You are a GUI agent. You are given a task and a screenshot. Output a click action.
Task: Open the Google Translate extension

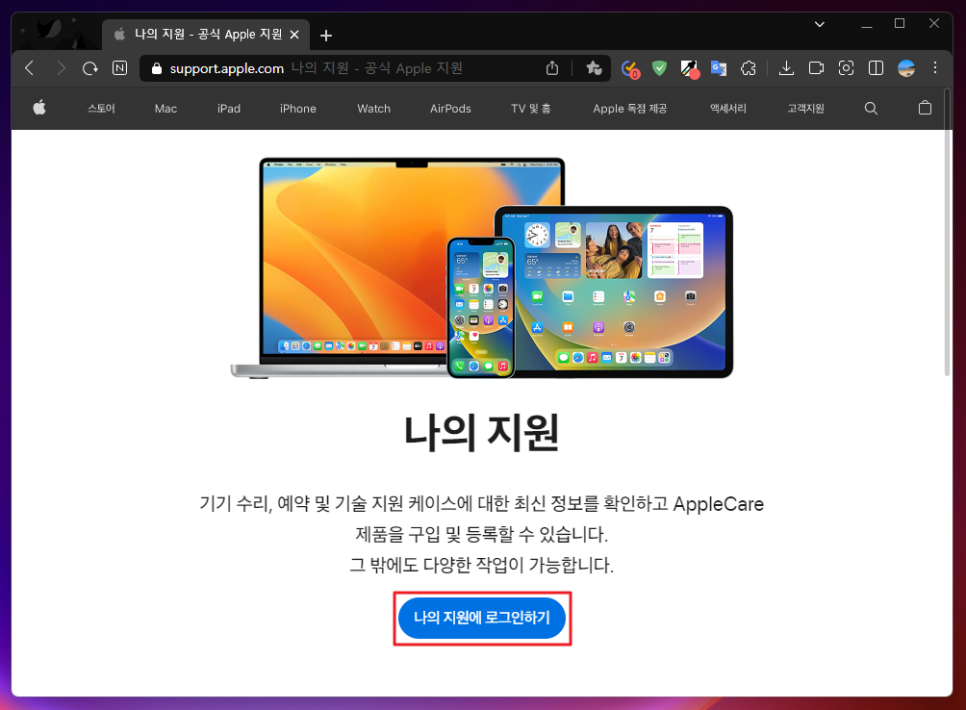pos(719,68)
